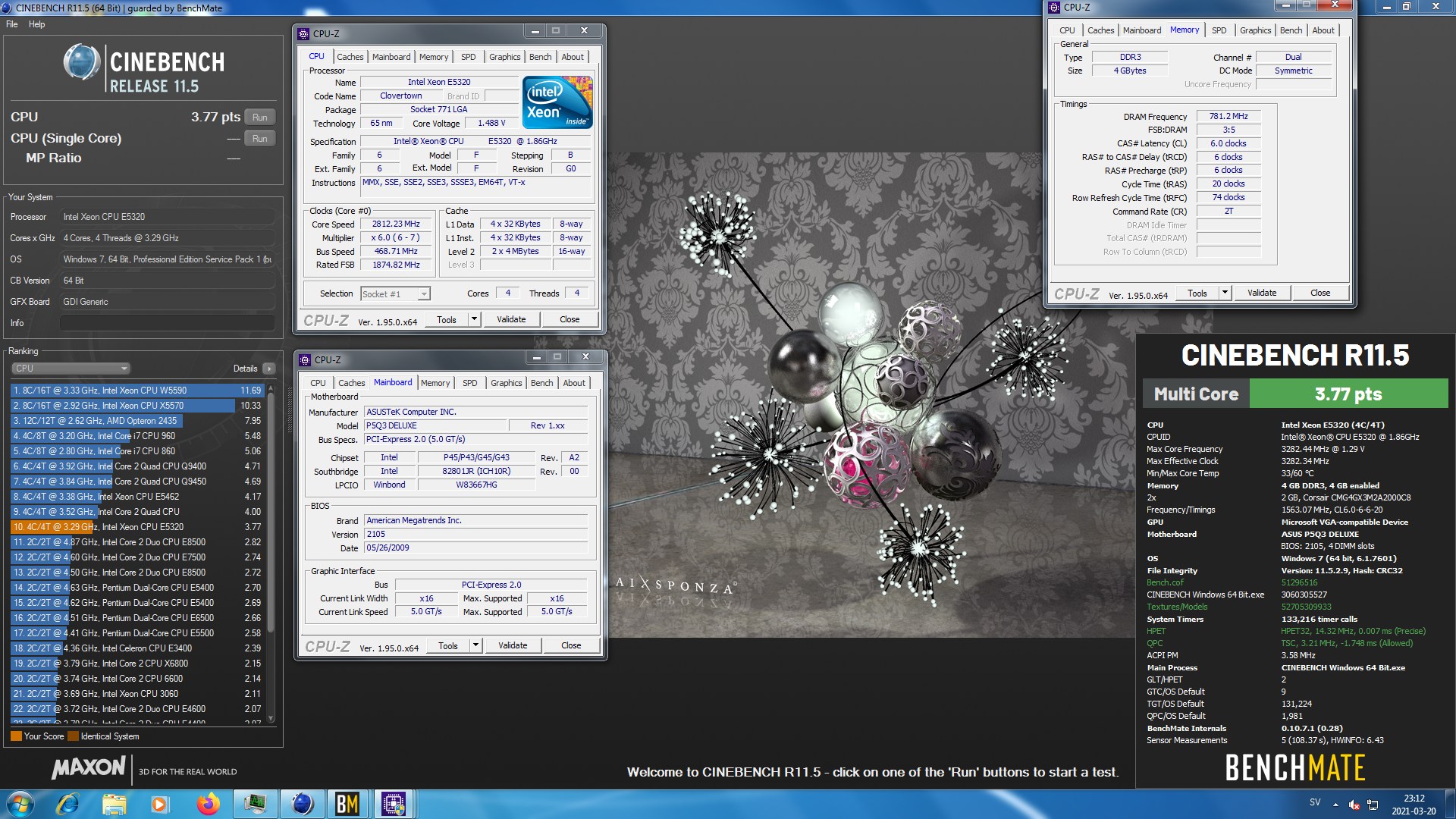Click the network icon in system tray
1456x819 pixels.
click(1373, 805)
